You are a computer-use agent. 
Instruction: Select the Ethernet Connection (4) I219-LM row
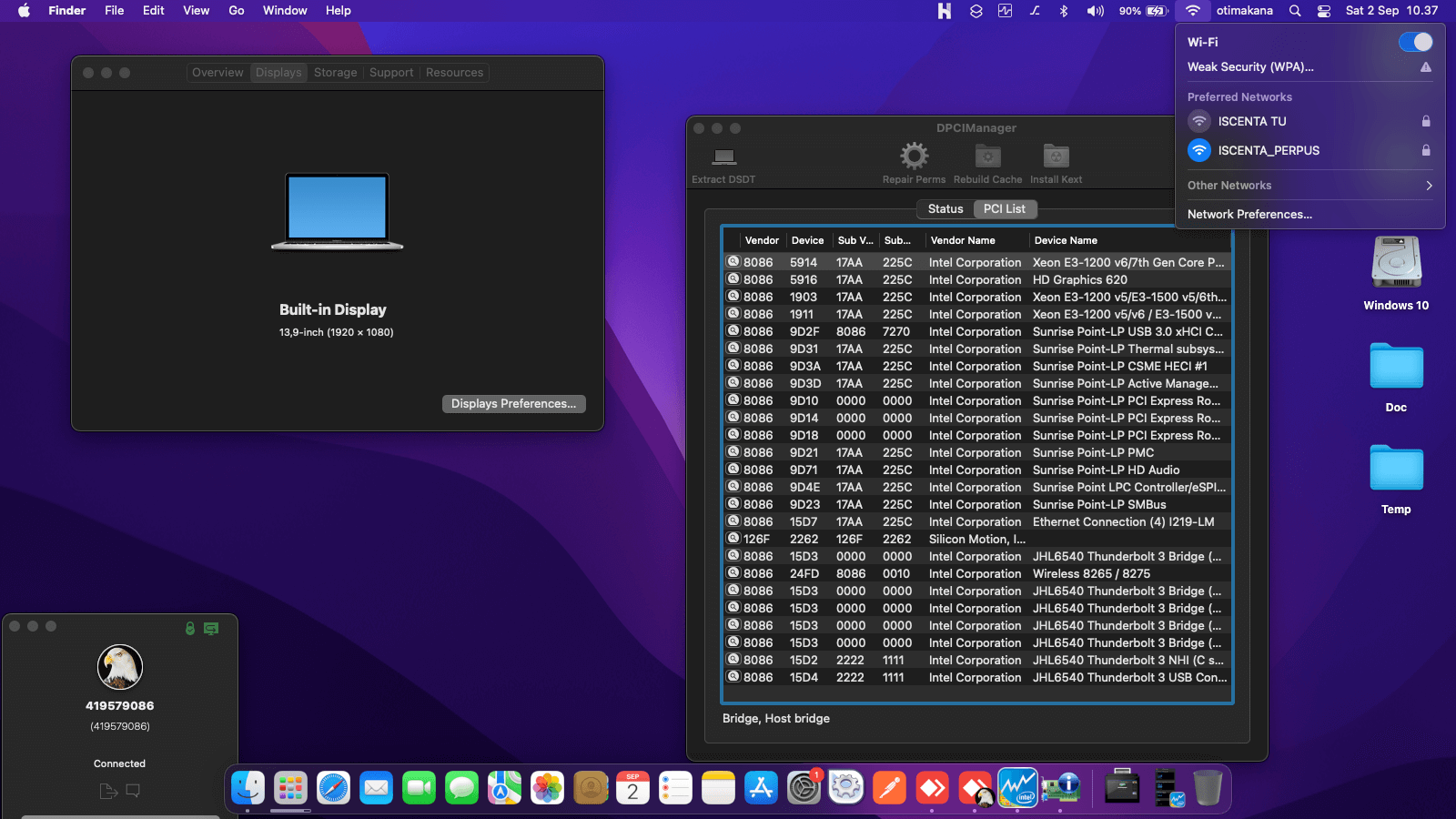(977, 522)
